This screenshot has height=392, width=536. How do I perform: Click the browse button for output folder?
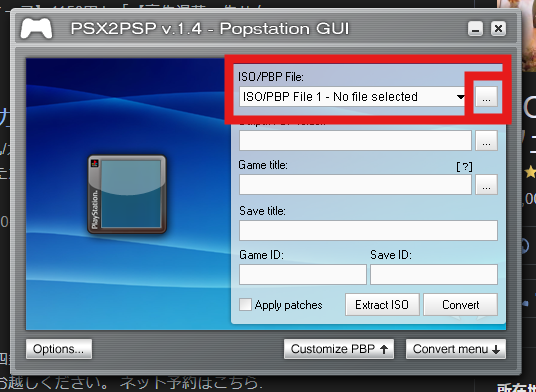point(486,140)
